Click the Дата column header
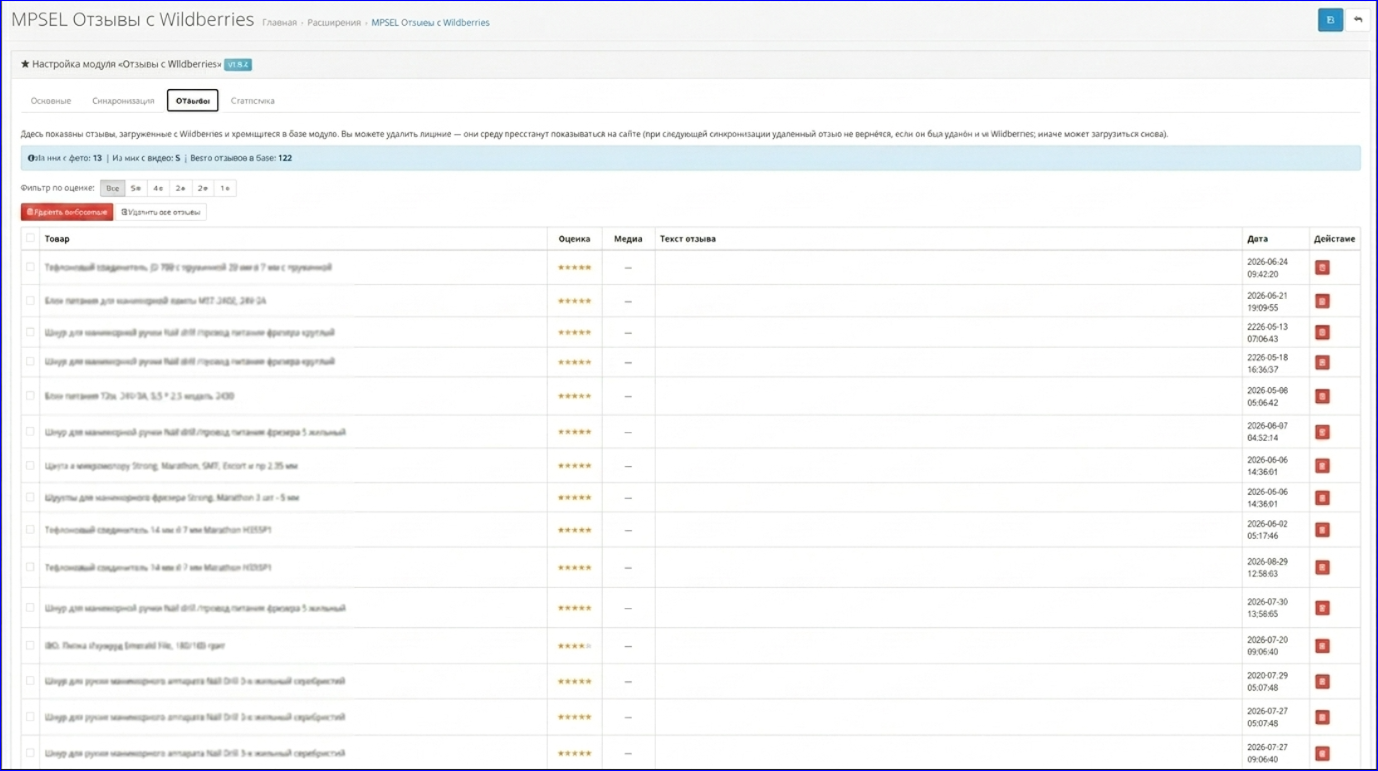The width and height of the screenshot is (1378, 771). (1257, 239)
